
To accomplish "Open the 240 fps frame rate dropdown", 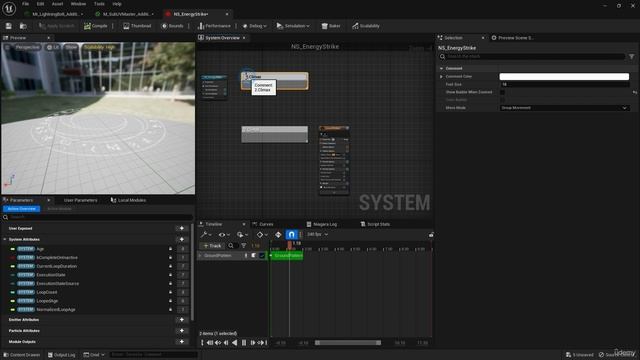I will (317, 234).
